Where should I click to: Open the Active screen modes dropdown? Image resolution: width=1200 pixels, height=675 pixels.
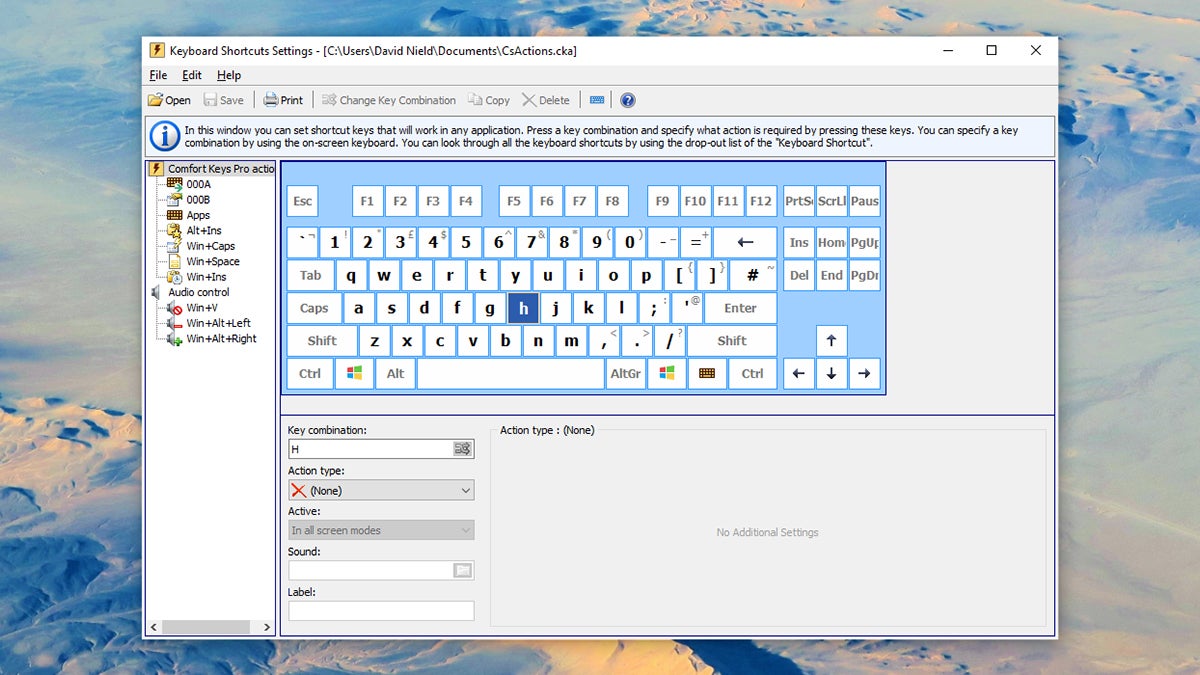381,530
